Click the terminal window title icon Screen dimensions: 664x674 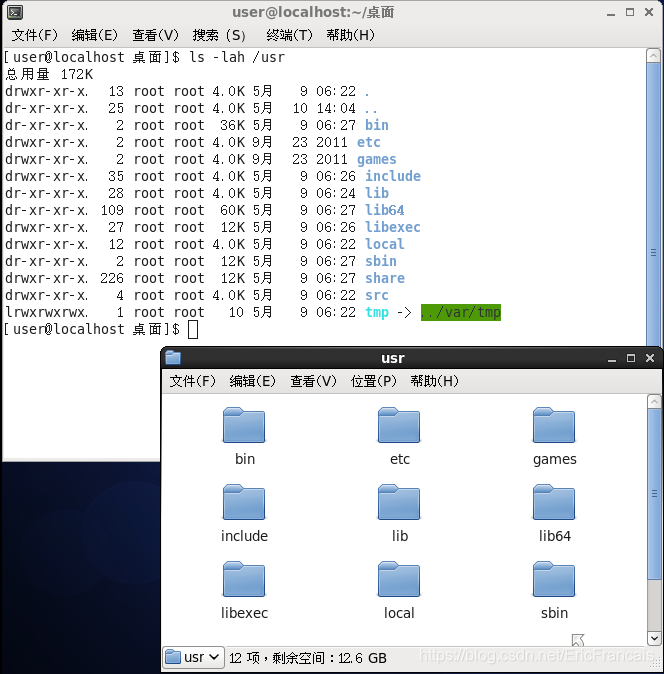coord(15,12)
